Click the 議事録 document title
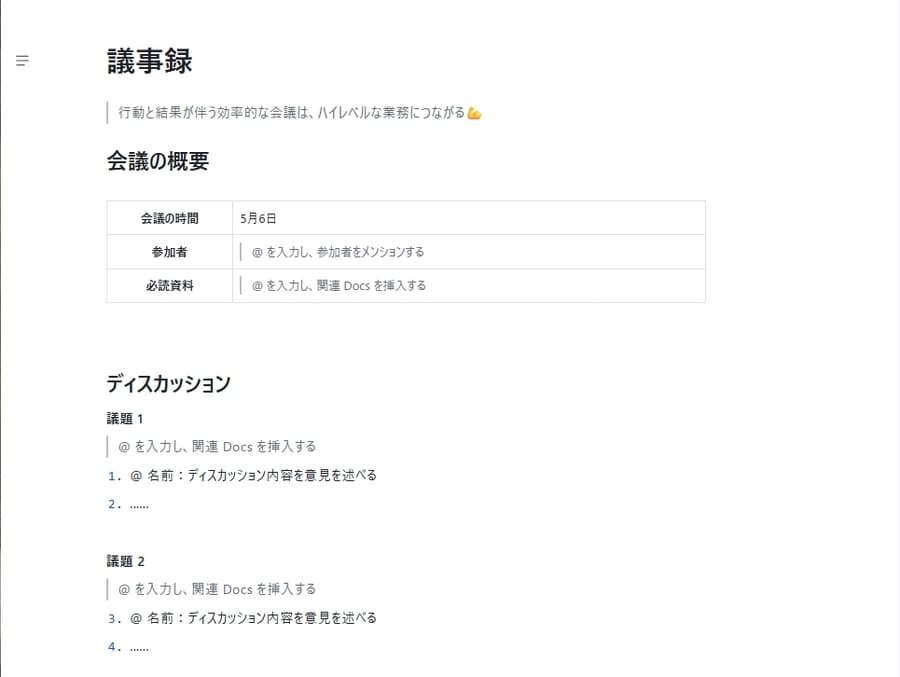The width and height of the screenshot is (900, 677). [150, 61]
